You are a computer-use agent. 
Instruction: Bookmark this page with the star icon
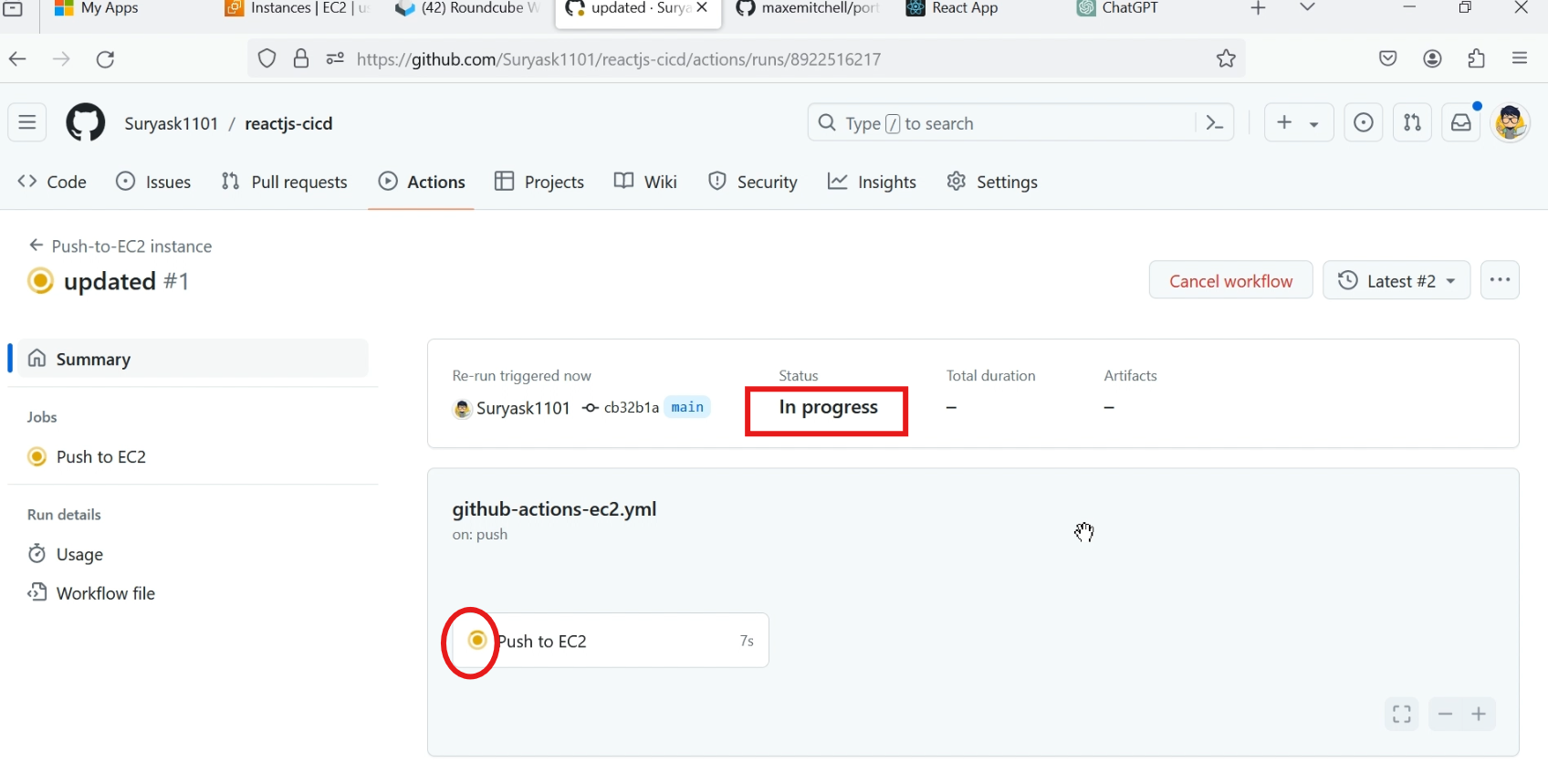click(1226, 58)
